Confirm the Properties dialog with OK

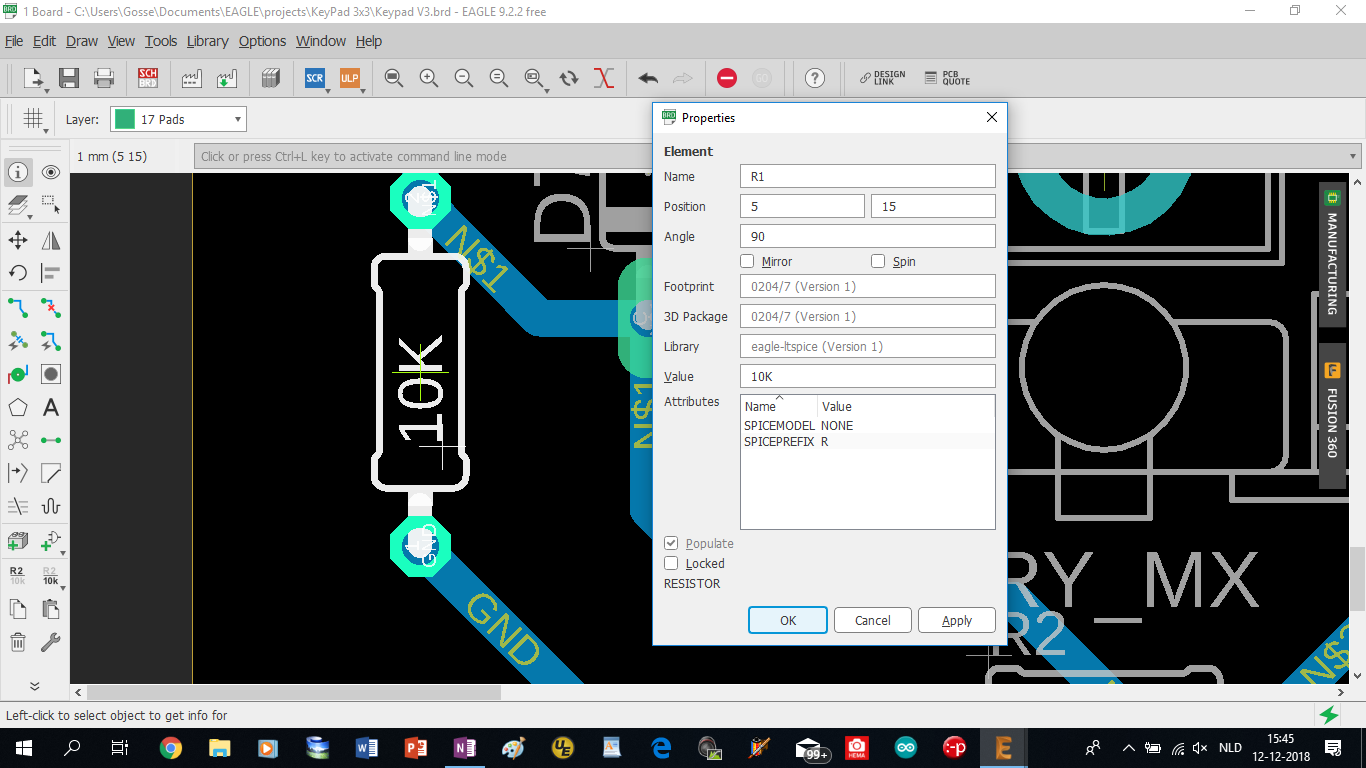coord(788,620)
